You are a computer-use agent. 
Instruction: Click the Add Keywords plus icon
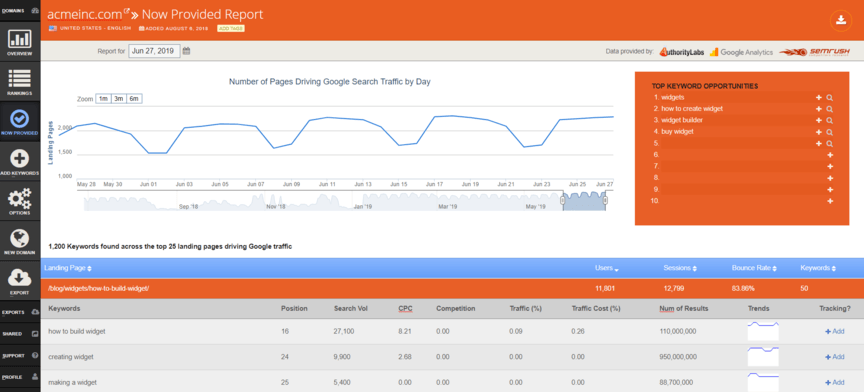[x=20, y=159]
